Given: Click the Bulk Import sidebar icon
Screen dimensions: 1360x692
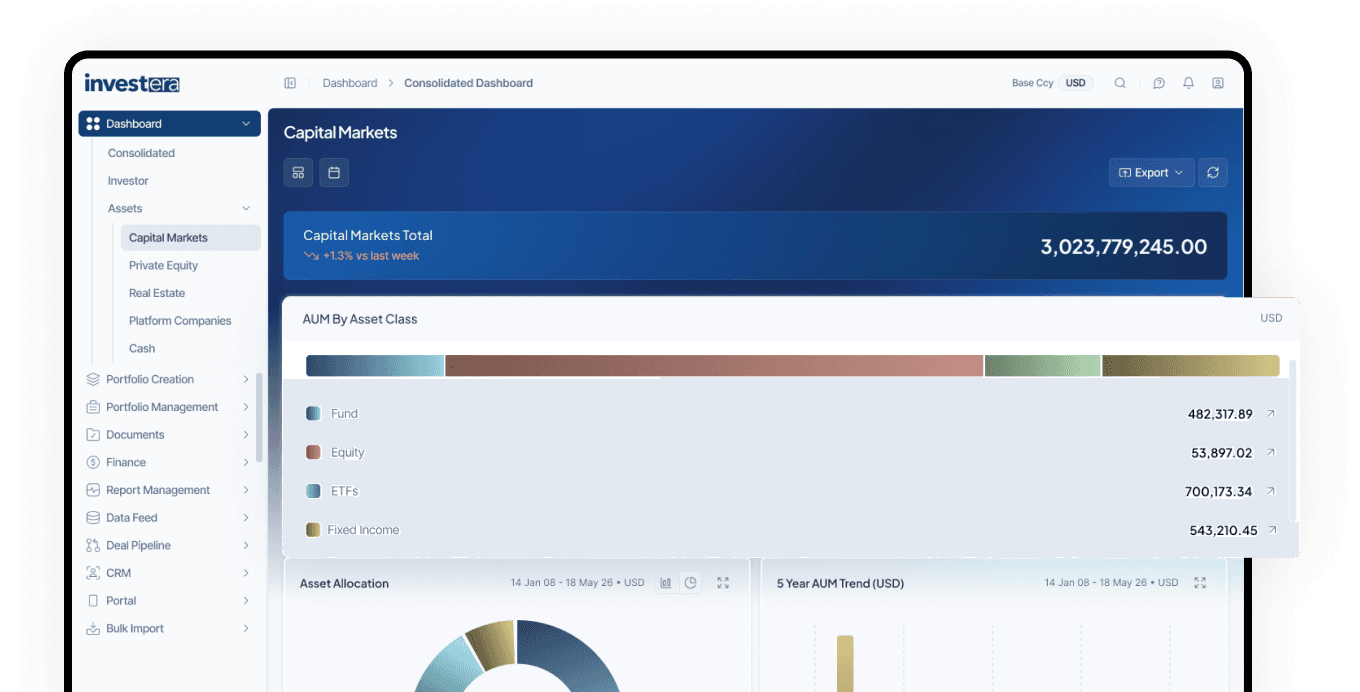Looking at the screenshot, I should tap(93, 628).
